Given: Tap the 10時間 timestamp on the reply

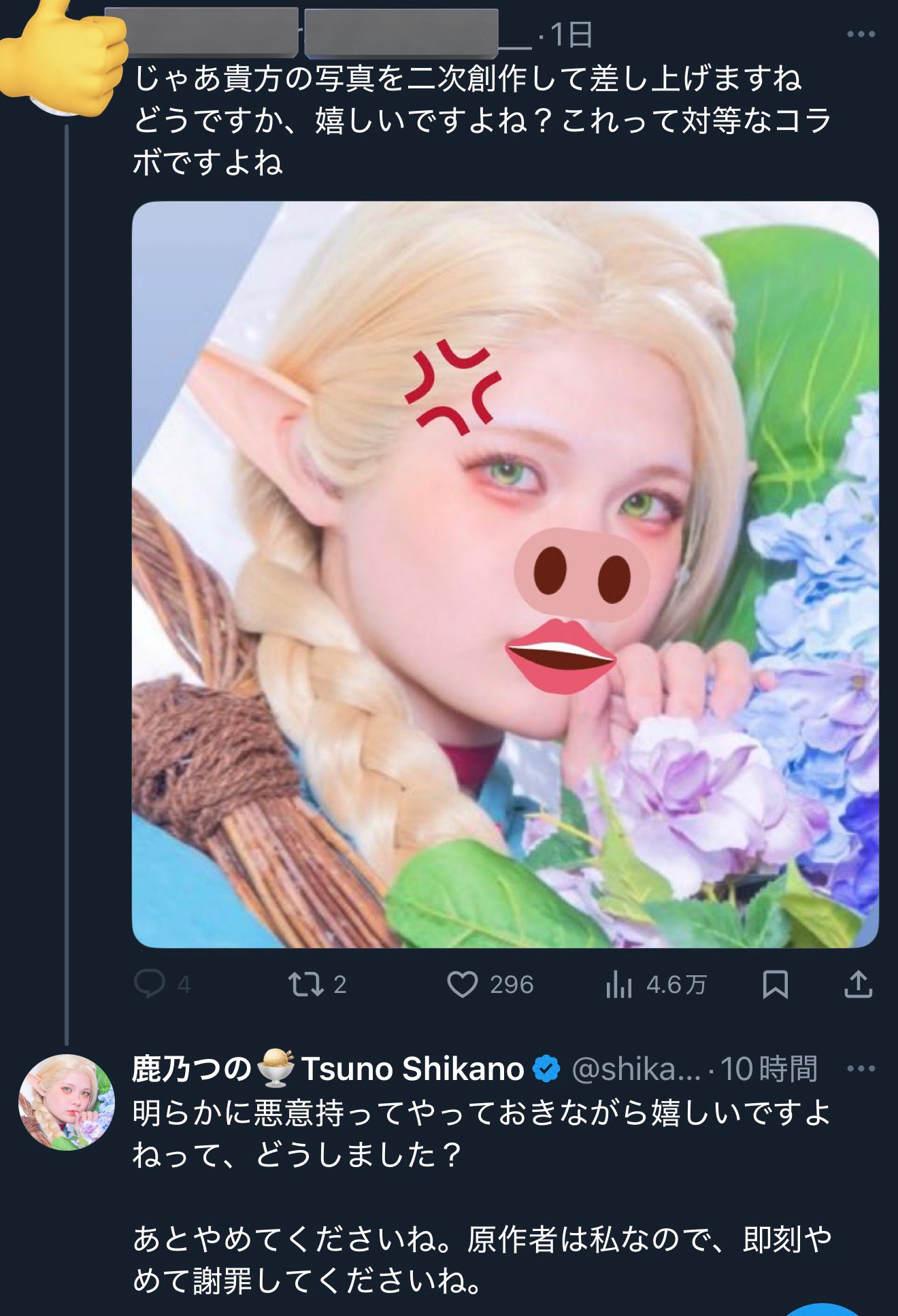Looking at the screenshot, I should [x=769, y=1069].
